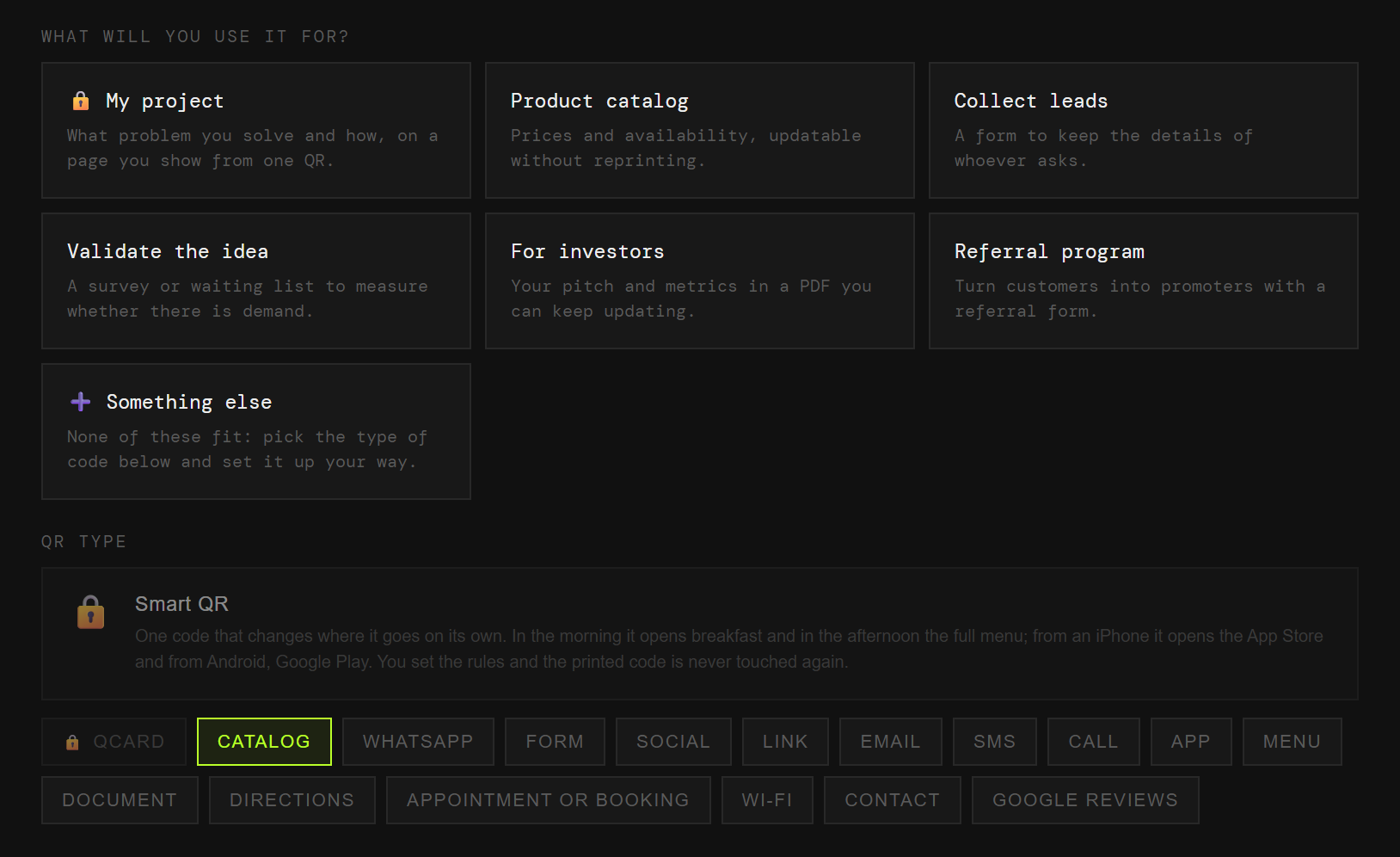This screenshot has height=857, width=1400.
Task: Choose the CONTACT QR type
Action: pos(893,800)
